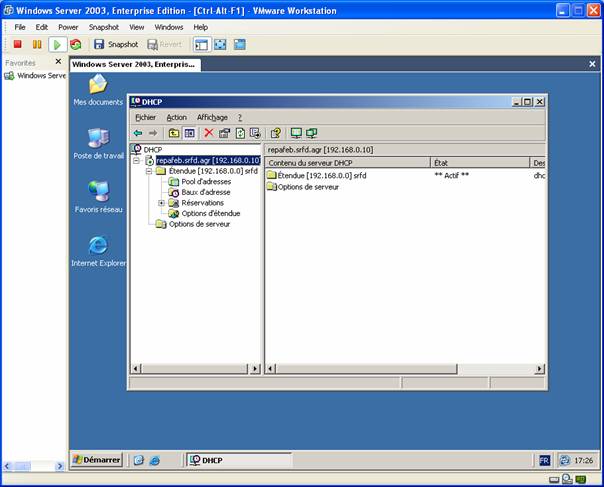
Task: Select repafeb.srfd.agr server in tree
Action: point(208,160)
